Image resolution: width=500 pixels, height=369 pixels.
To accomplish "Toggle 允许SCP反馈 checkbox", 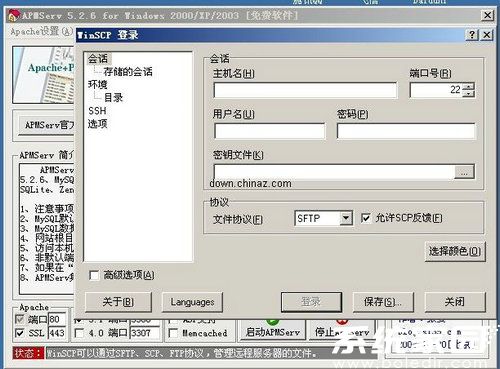I will (x=366, y=218).
